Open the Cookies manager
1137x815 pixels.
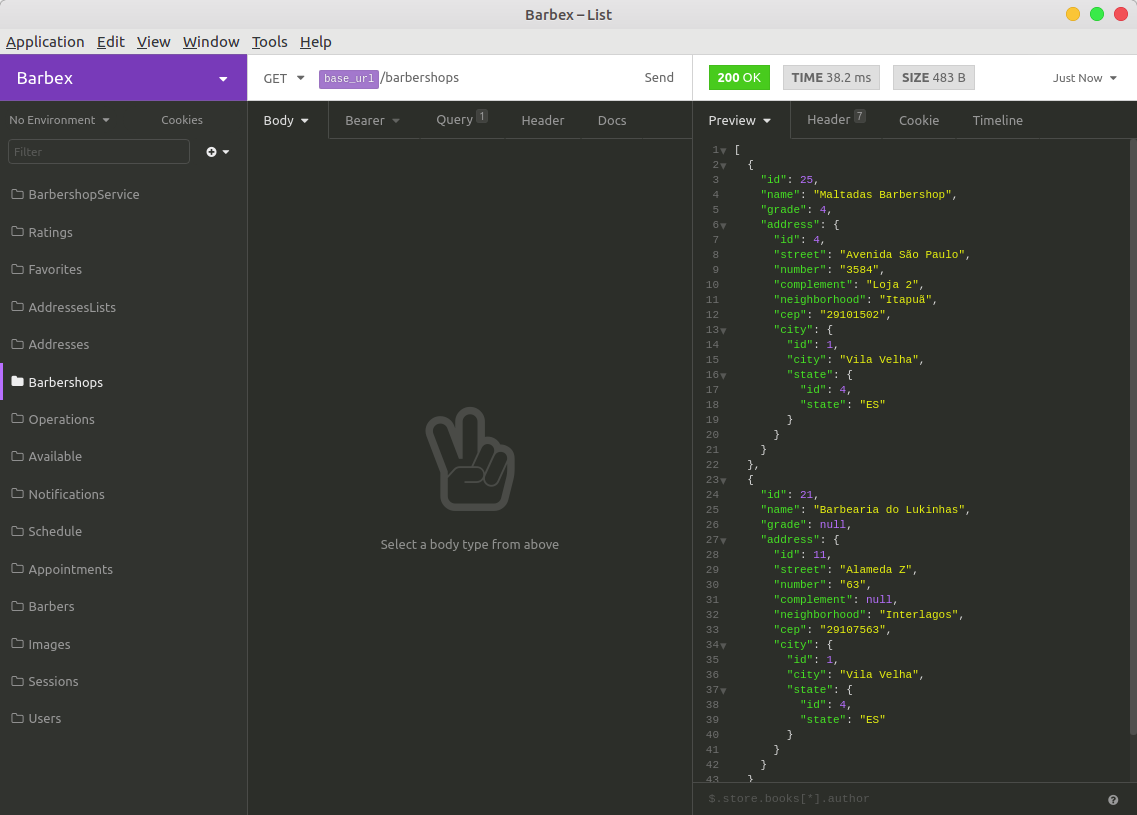click(182, 120)
